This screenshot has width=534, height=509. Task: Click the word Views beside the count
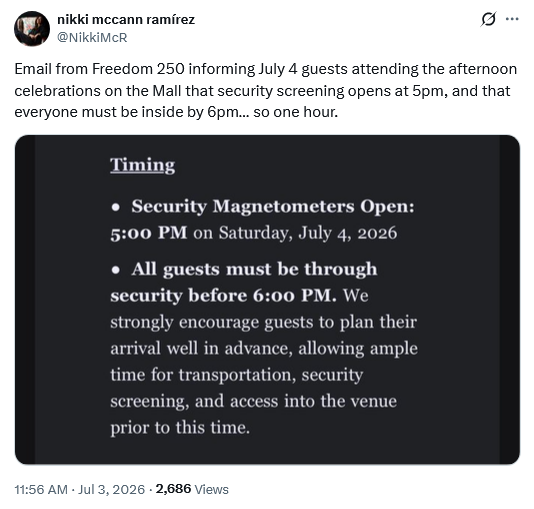click(x=211, y=489)
